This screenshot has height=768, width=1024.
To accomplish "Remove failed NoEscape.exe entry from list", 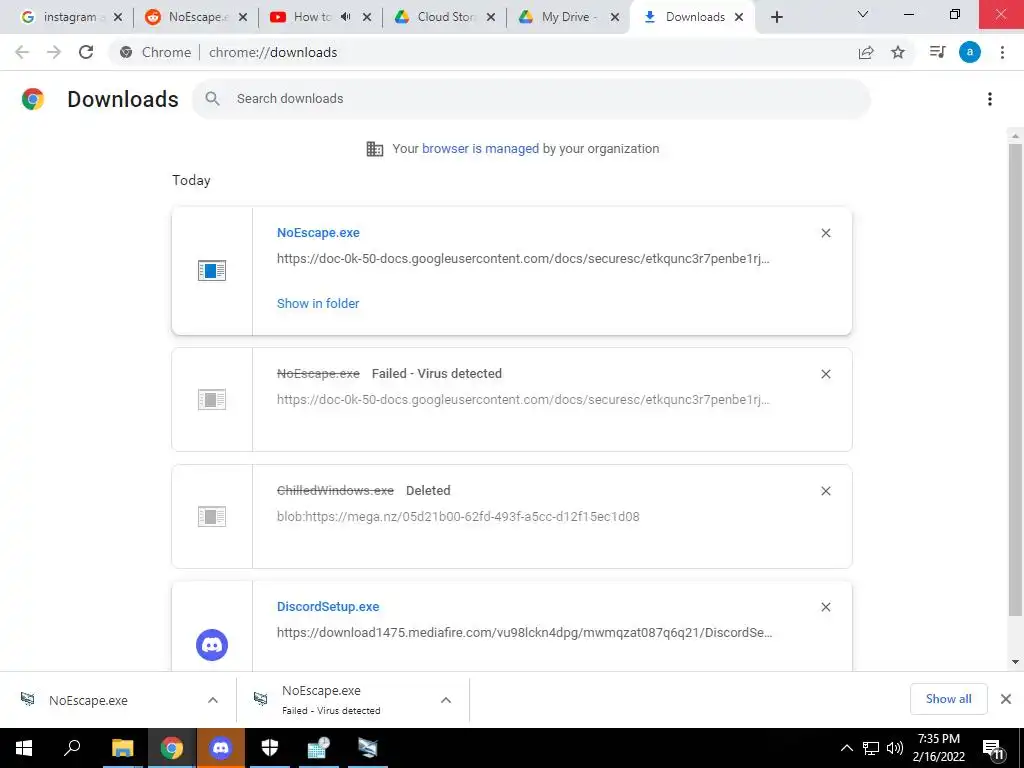I will (826, 374).
